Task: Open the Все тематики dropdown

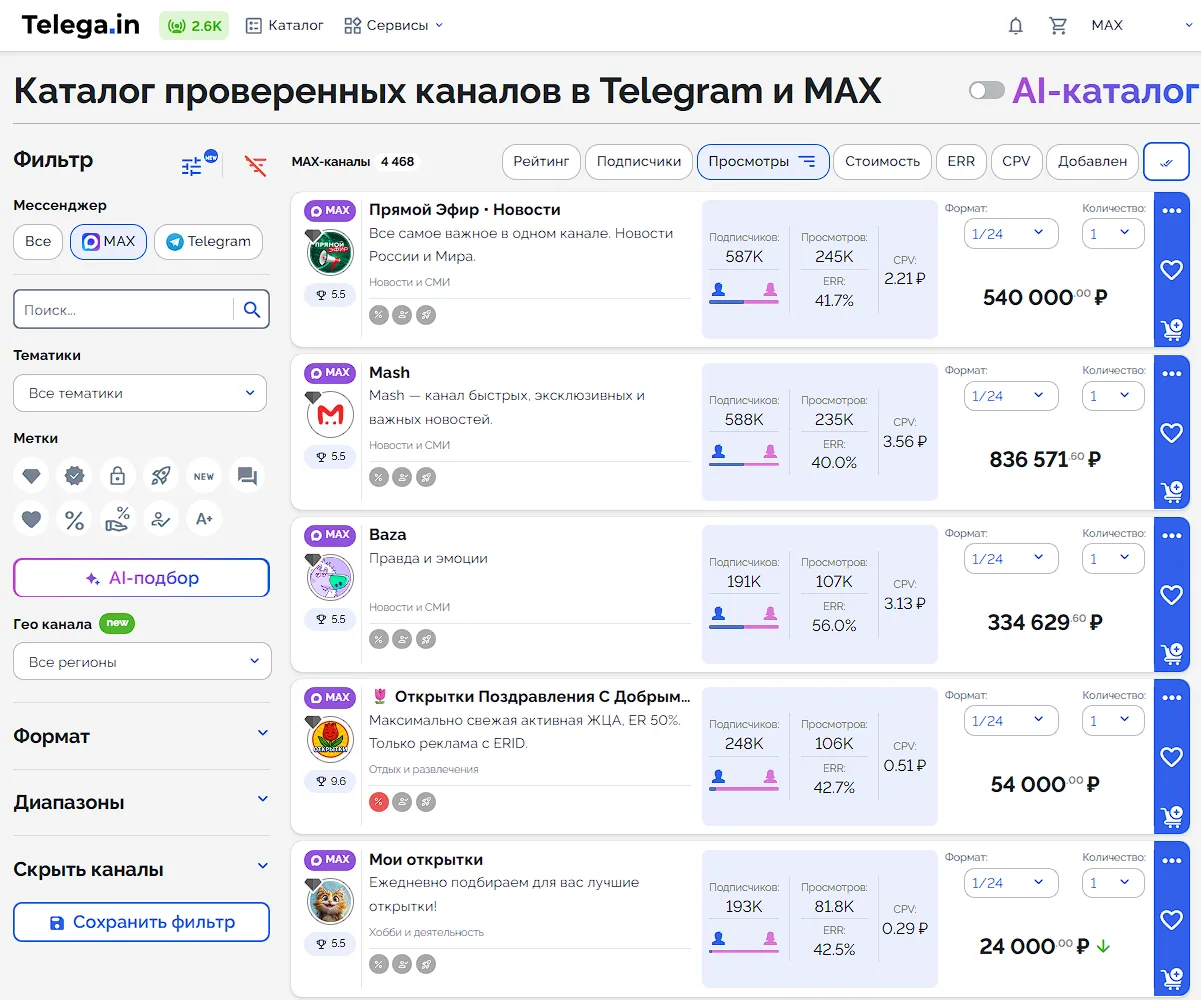Action: point(140,393)
